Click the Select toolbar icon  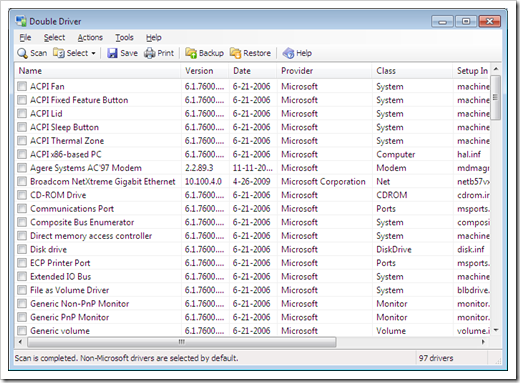(x=59, y=53)
